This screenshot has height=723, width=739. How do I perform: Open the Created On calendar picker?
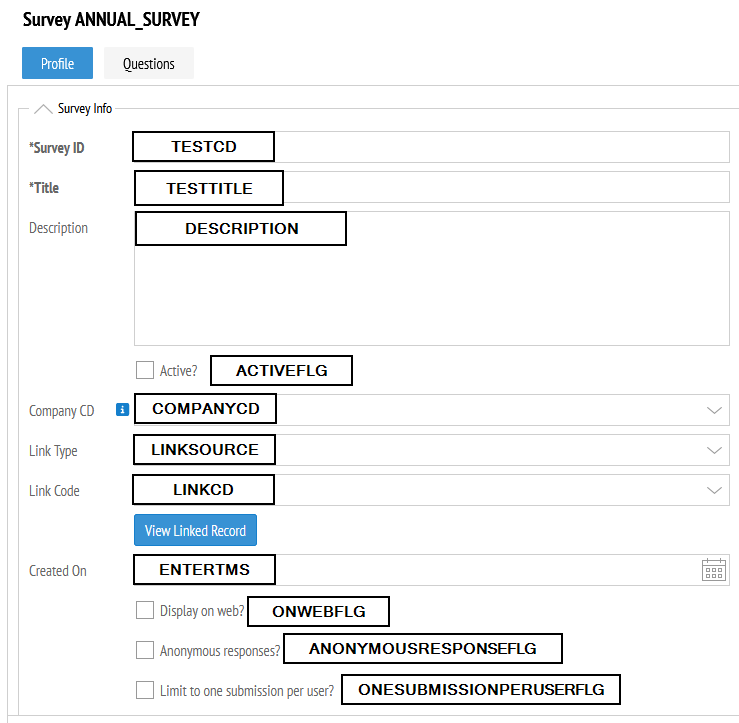(x=714, y=570)
